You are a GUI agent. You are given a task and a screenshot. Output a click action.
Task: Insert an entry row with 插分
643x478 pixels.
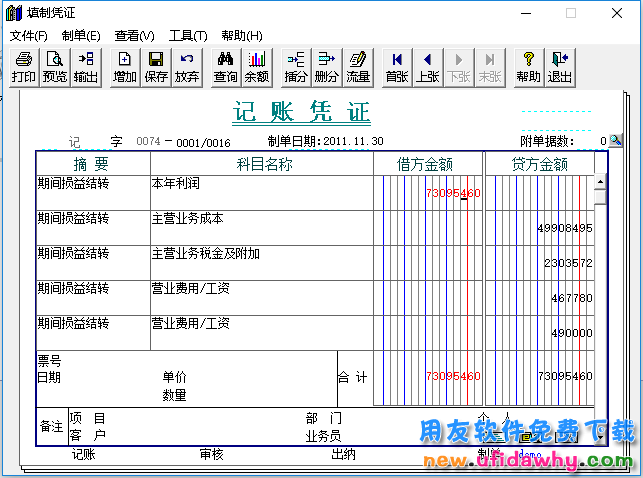pos(296,67)
